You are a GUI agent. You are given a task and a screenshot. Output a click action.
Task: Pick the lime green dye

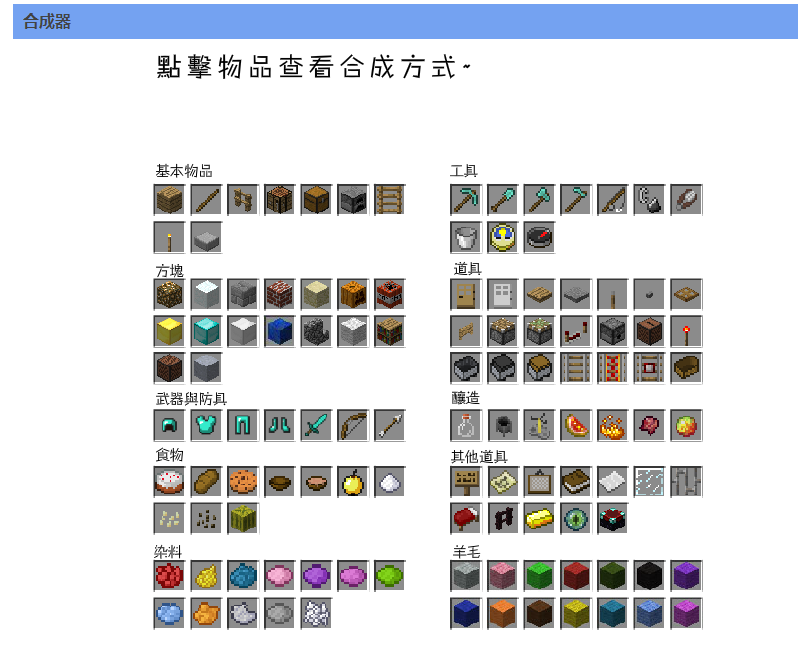tap(389, 576)
